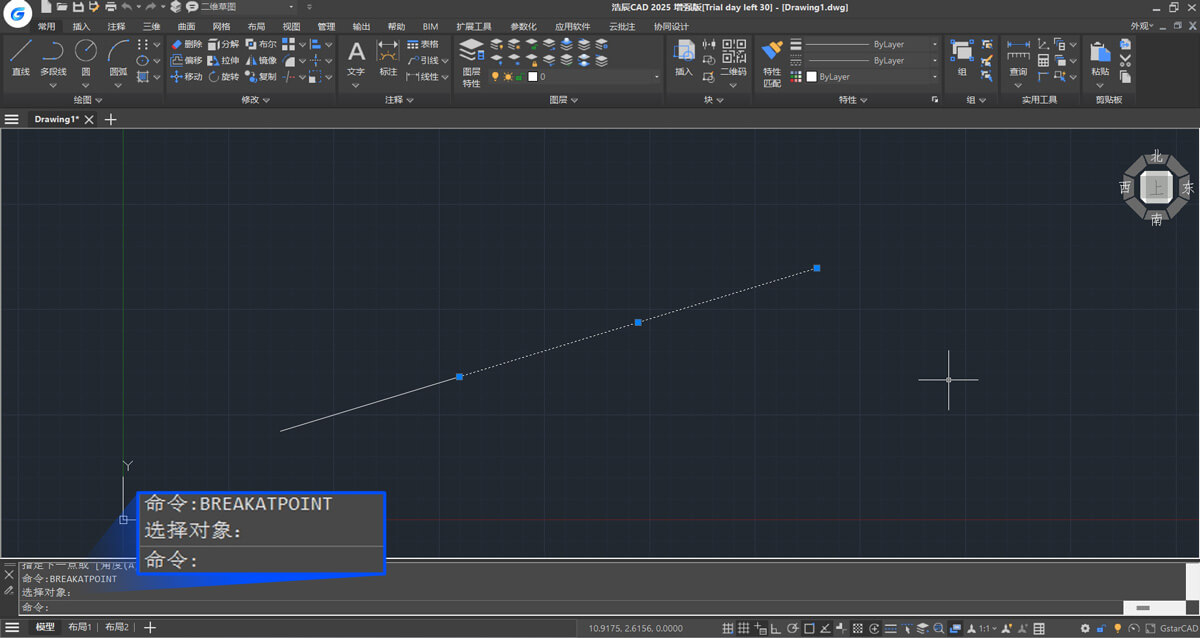Open the annotation scale 1:1 dropdown
Viewport: 1200px width, 638px height.
(x=987, y=628)
